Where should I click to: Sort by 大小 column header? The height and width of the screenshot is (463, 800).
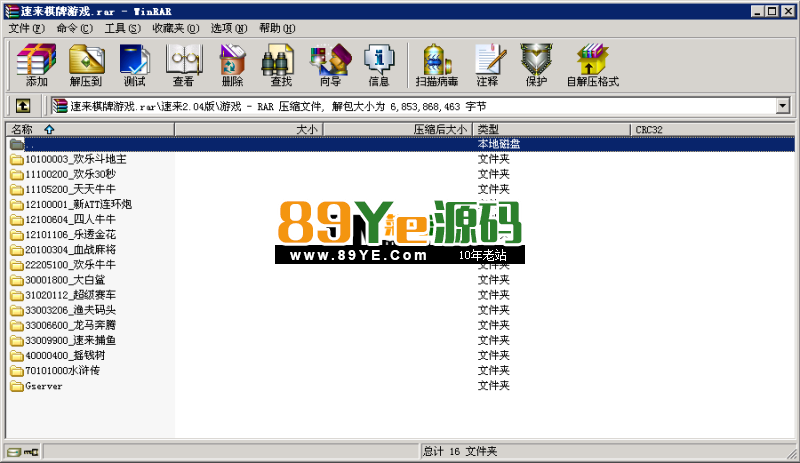pos(249,130)
